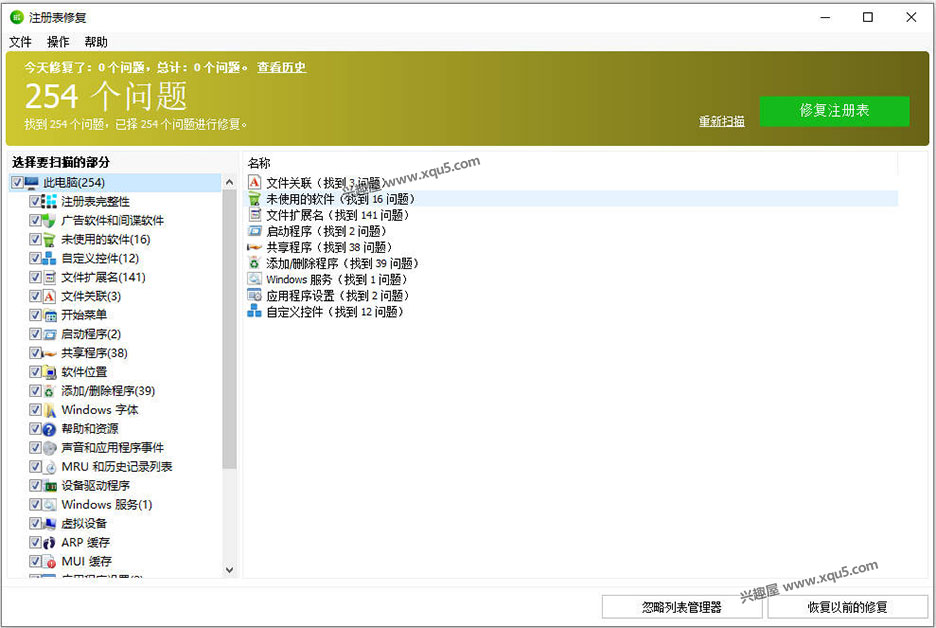Click the 未使用的软件 icon in results list
This screenshot has width=936, height=628.
(253, 198)
